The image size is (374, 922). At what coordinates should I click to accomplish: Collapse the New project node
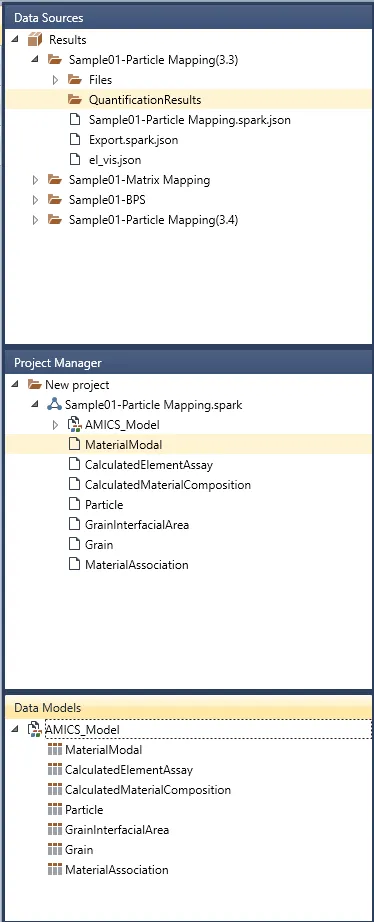15,385
